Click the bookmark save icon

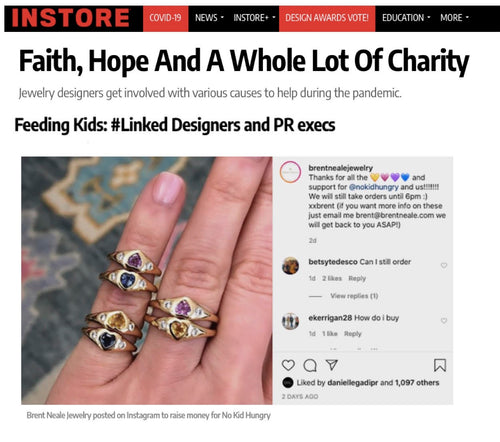pos(440,365)
